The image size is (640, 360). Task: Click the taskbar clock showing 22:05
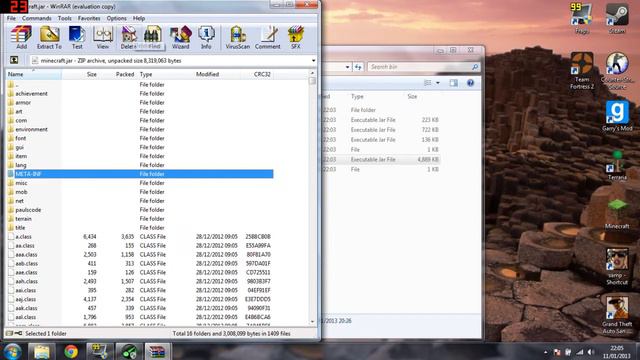pyautogui.click(x=617, y=352)
